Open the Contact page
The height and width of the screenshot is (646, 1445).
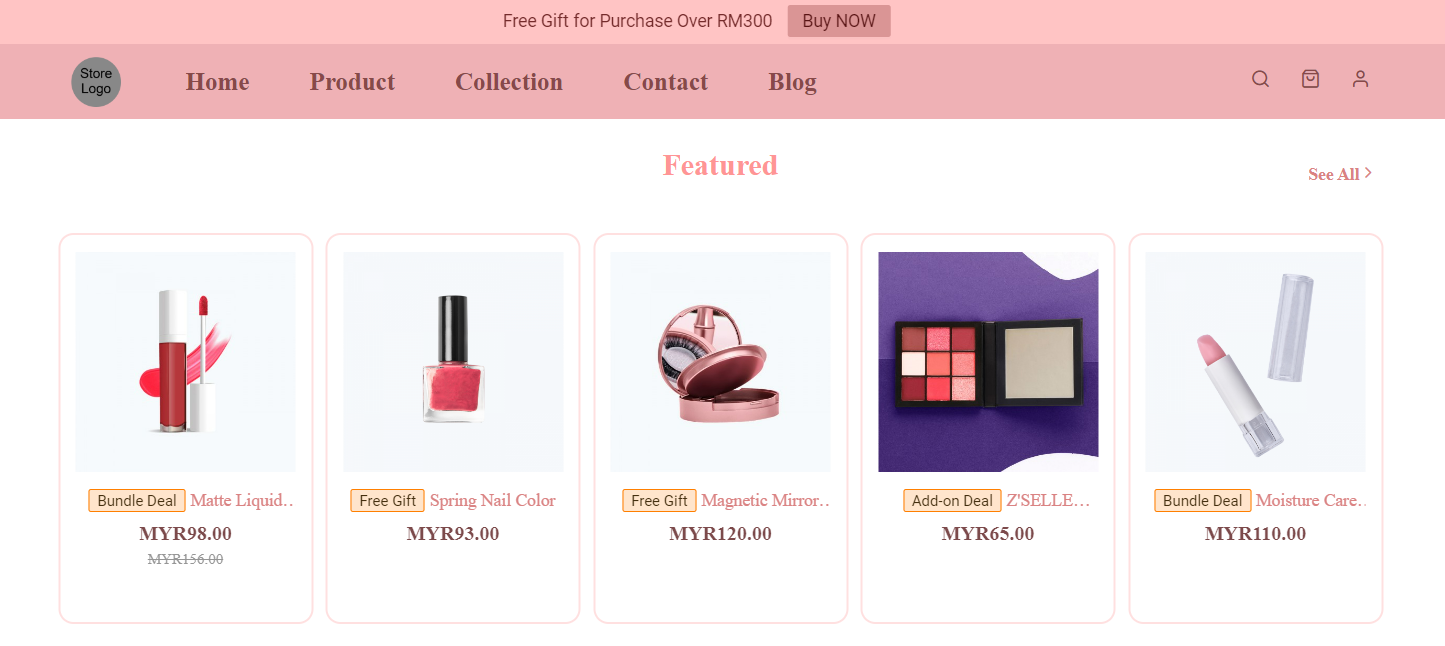[x=665, y=82]
